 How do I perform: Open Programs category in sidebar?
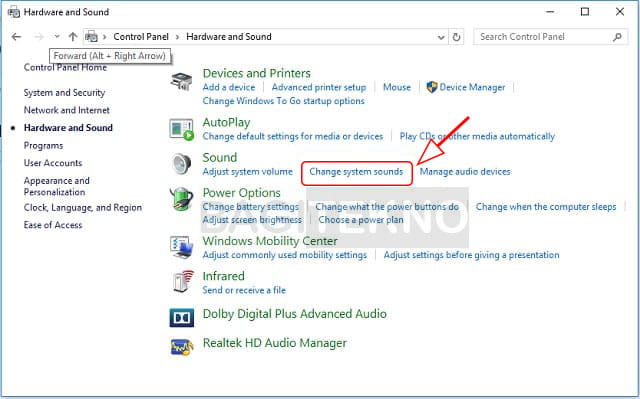[x=43, y=146]
